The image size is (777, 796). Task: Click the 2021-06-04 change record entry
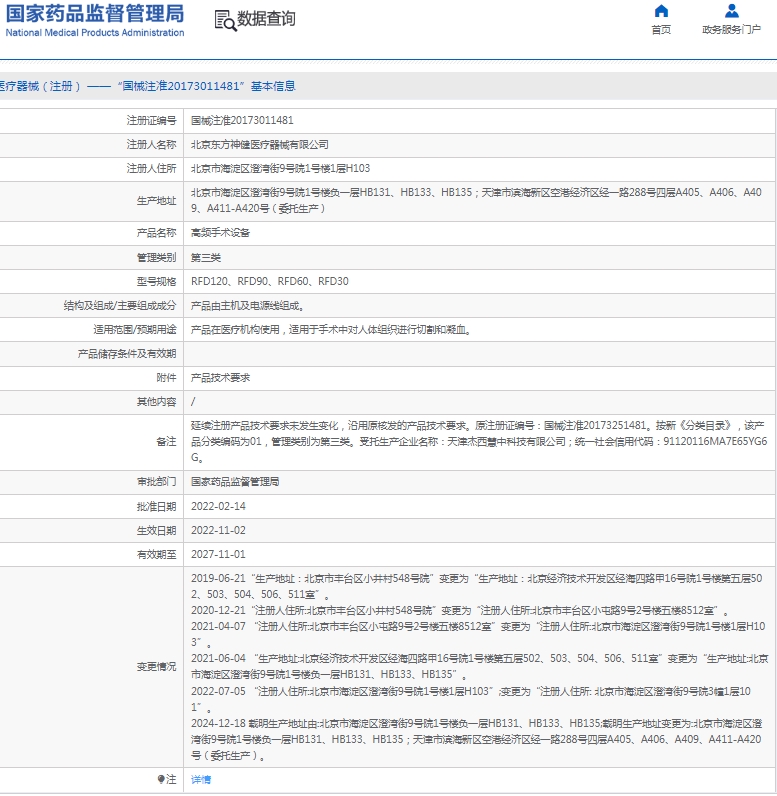(479, 666)
